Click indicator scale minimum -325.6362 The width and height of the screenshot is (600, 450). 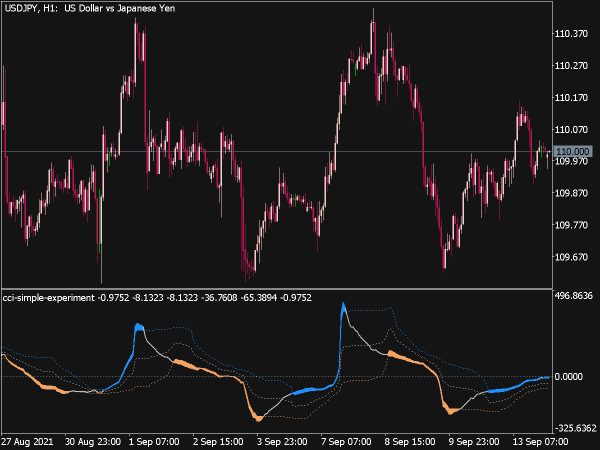[575, 428]
